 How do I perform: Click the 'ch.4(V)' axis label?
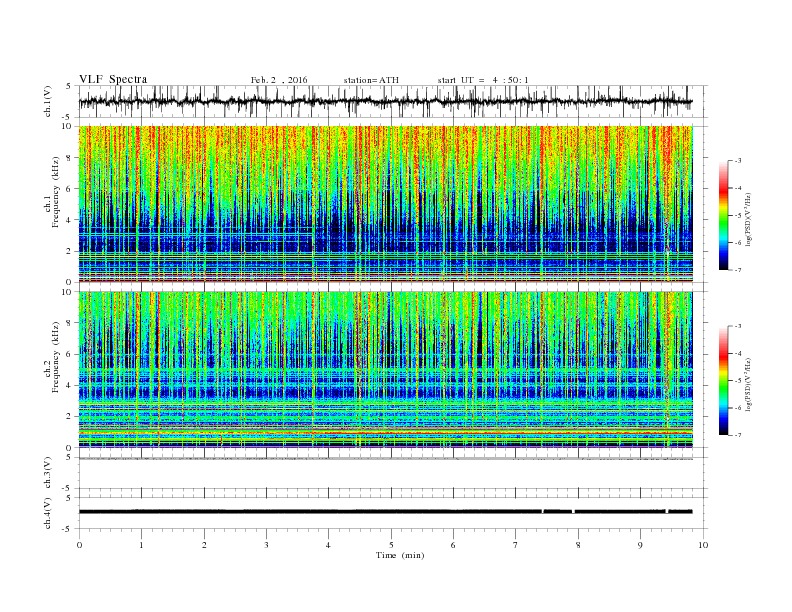tap(48, 513)
